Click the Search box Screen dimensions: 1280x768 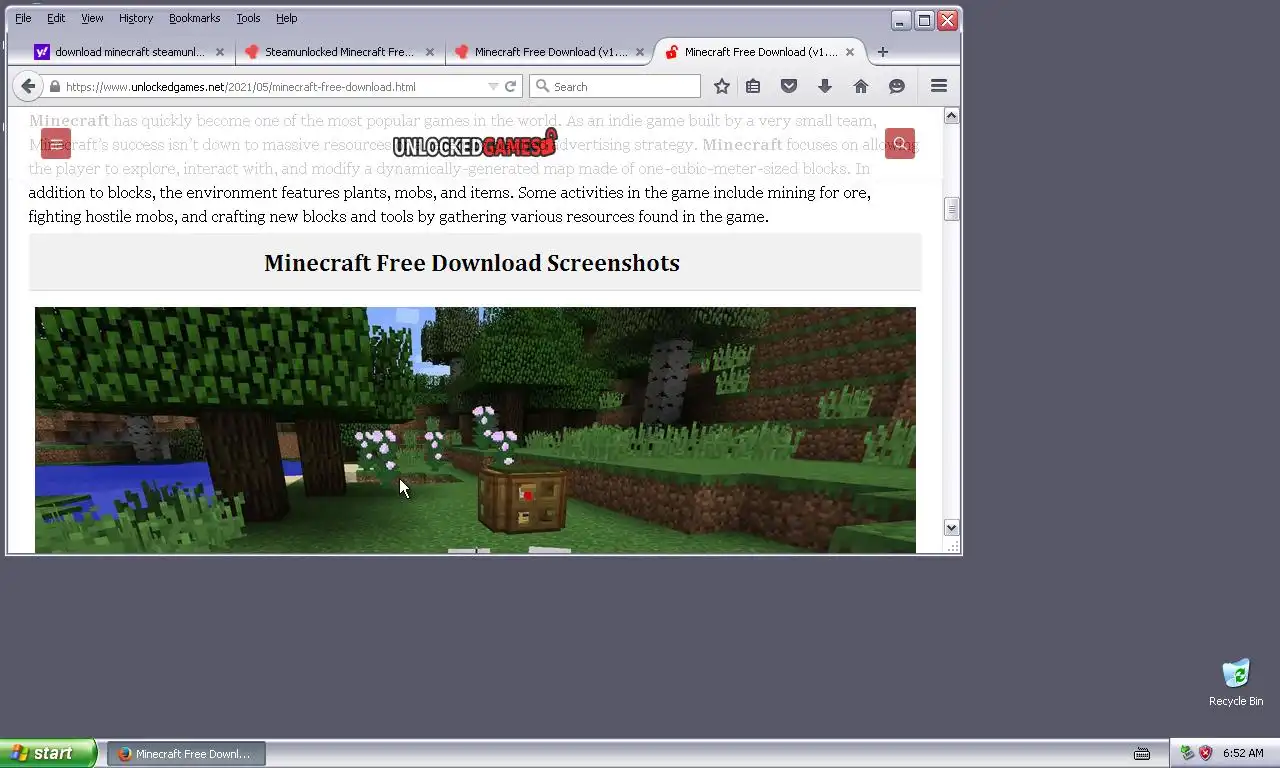[x=615, y=87]
